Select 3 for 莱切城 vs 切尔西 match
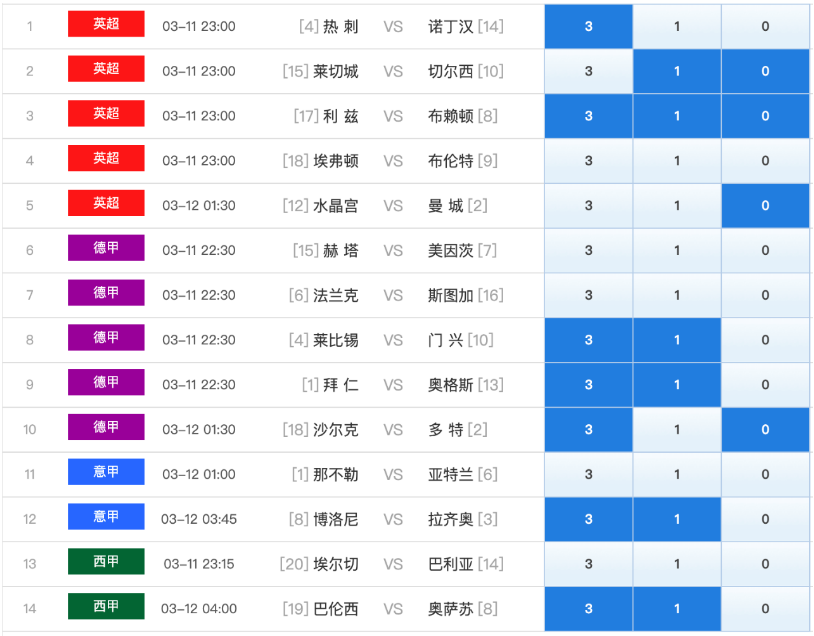Screen dimensions: 814x636 (x=588, y=71)
